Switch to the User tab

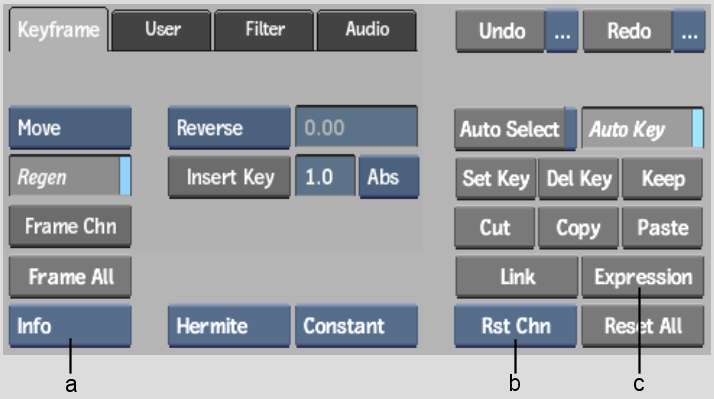point(162,31)
